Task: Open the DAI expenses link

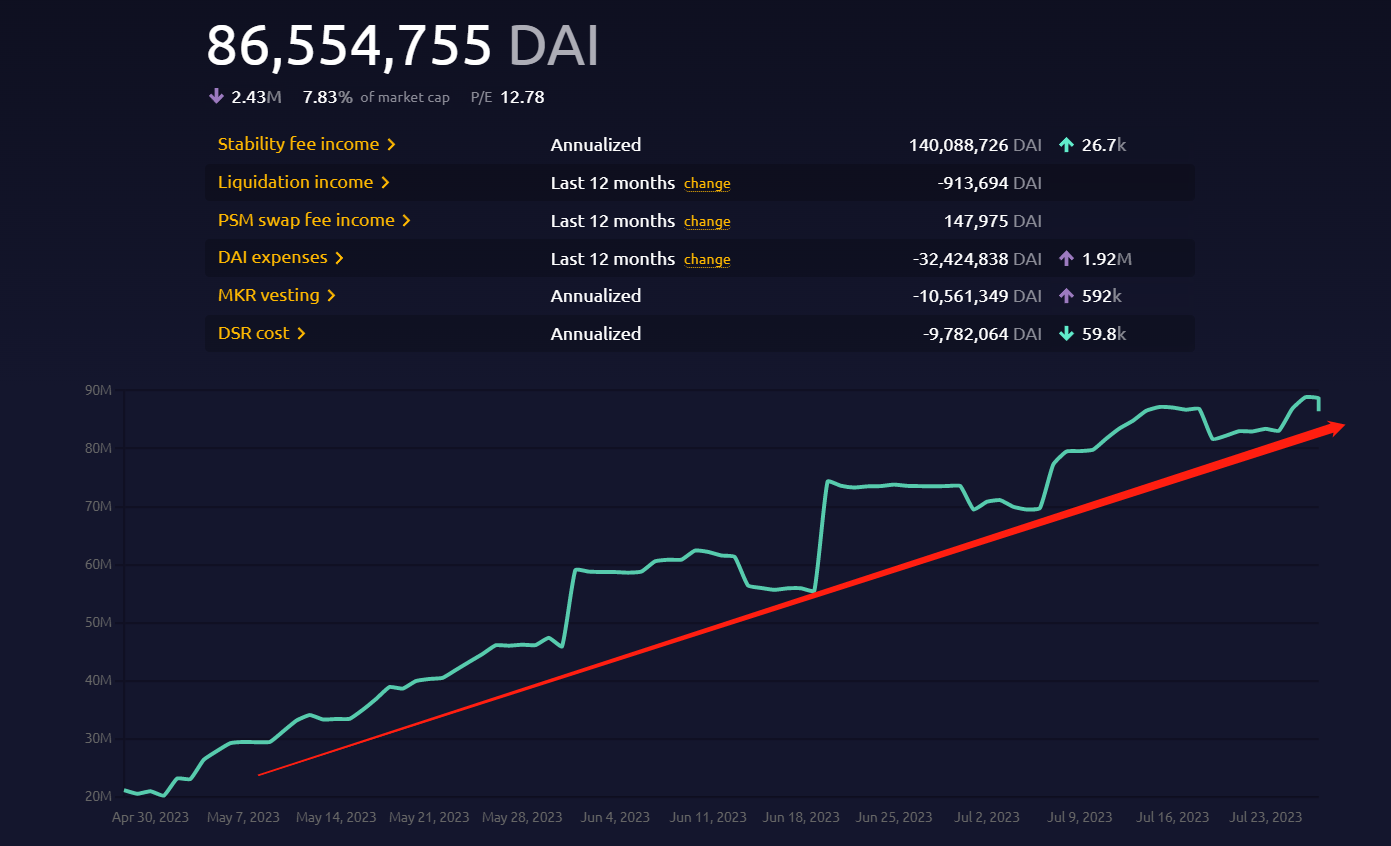Action: pos(281,258)
